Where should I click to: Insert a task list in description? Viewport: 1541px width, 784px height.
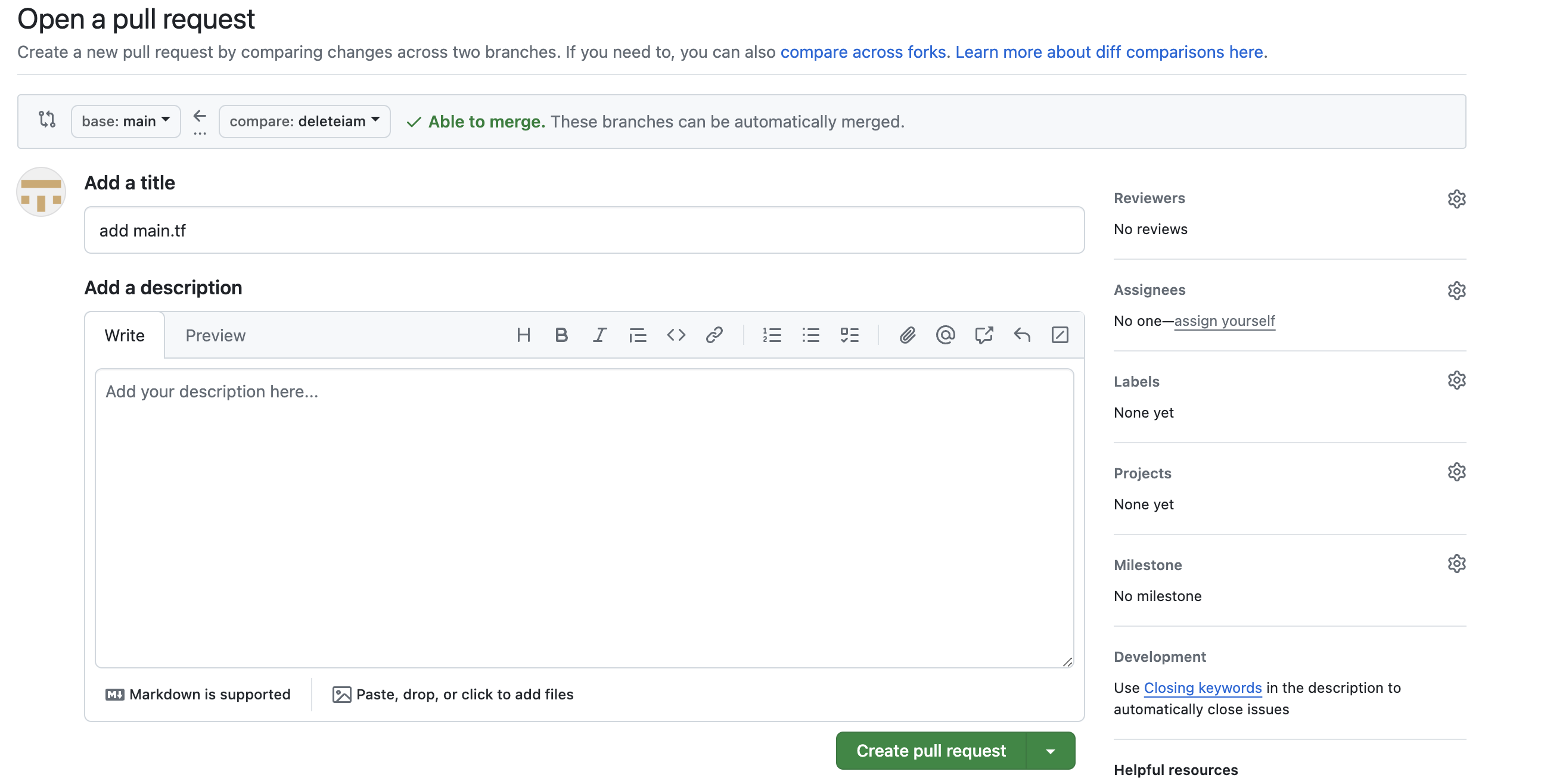pyautogui.click(x=849, y=335)
